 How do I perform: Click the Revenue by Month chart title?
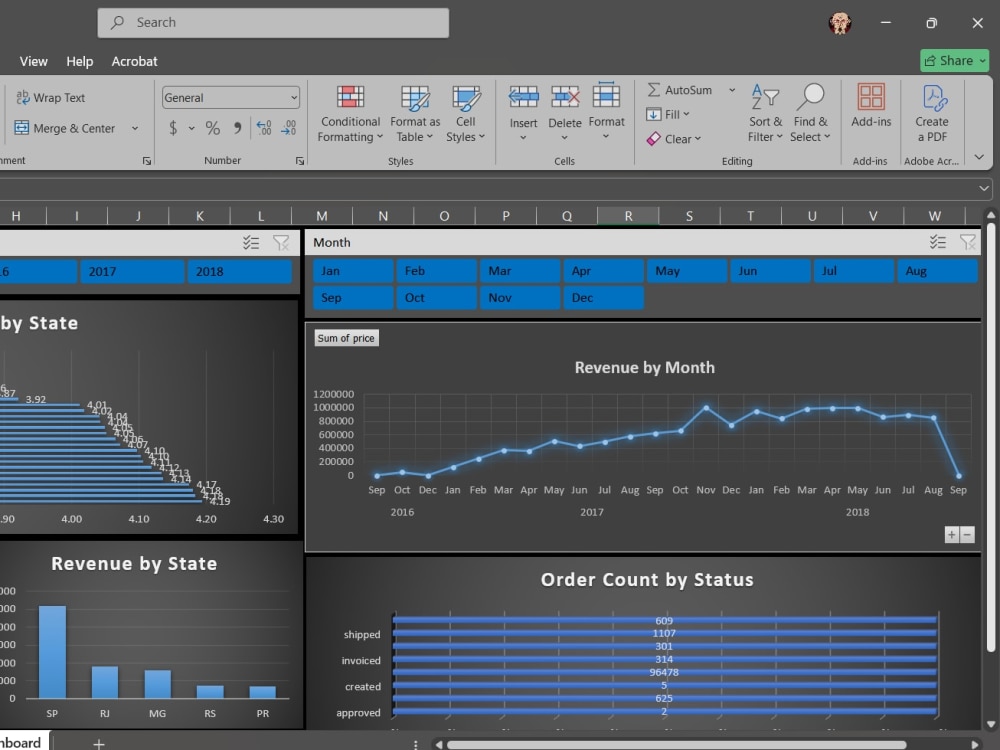[644, 367]
